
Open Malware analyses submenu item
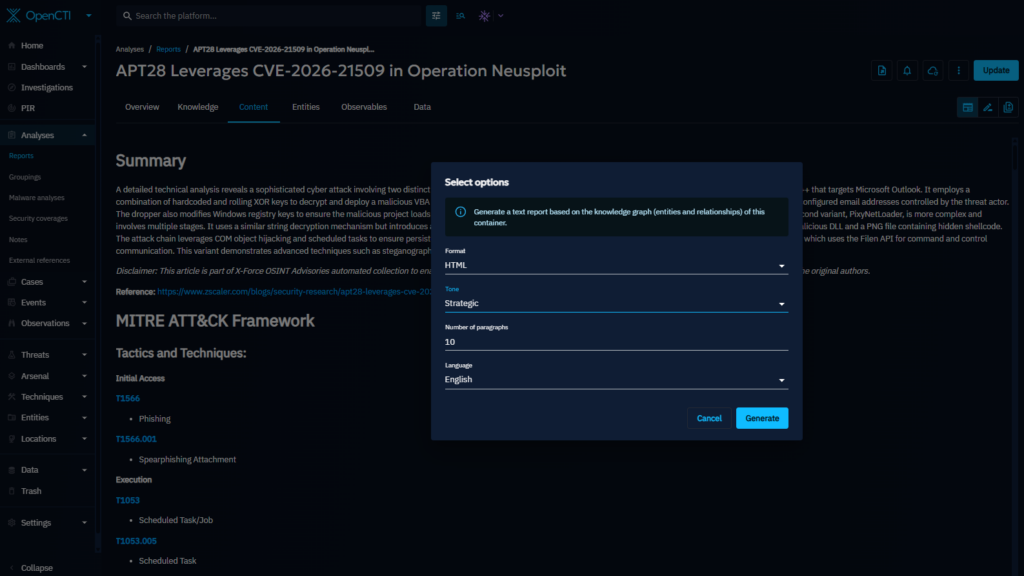click(x=37, y=198)
